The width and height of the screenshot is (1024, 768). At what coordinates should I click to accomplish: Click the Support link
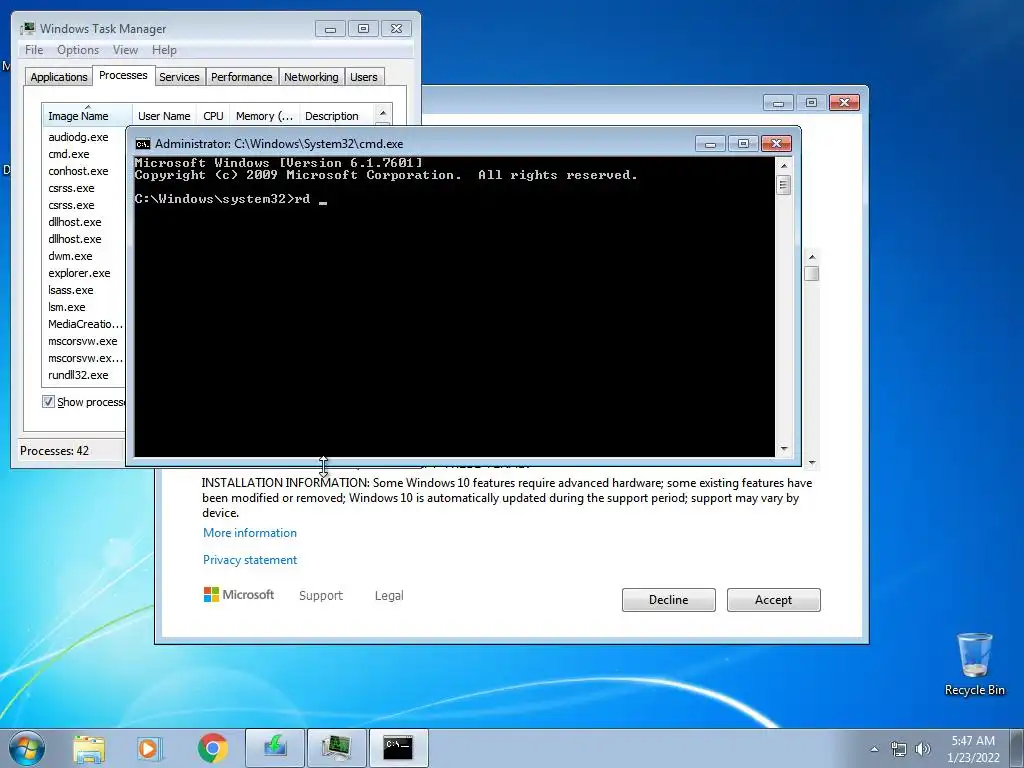click(321, 596)
